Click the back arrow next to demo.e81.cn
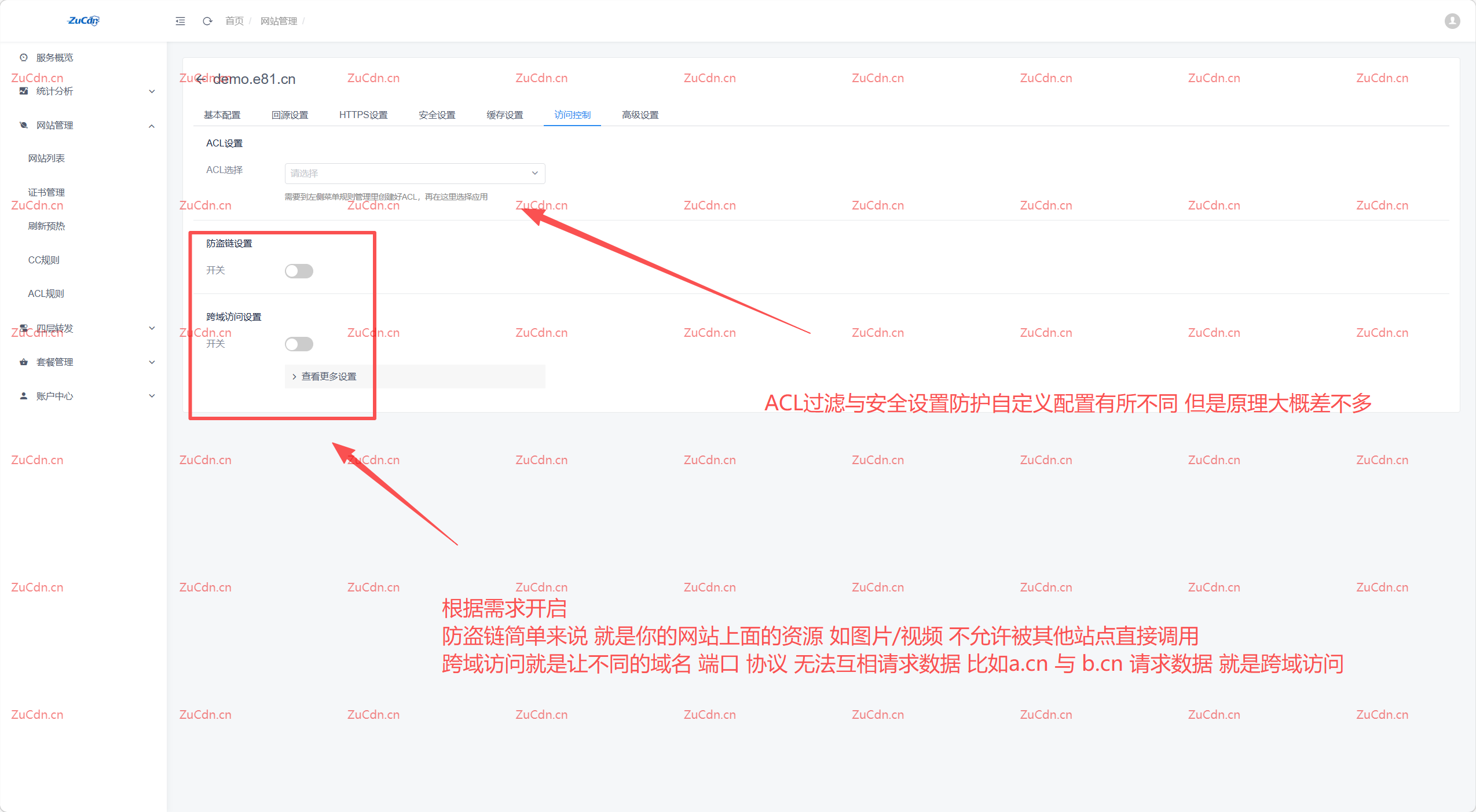 [200, 79]
